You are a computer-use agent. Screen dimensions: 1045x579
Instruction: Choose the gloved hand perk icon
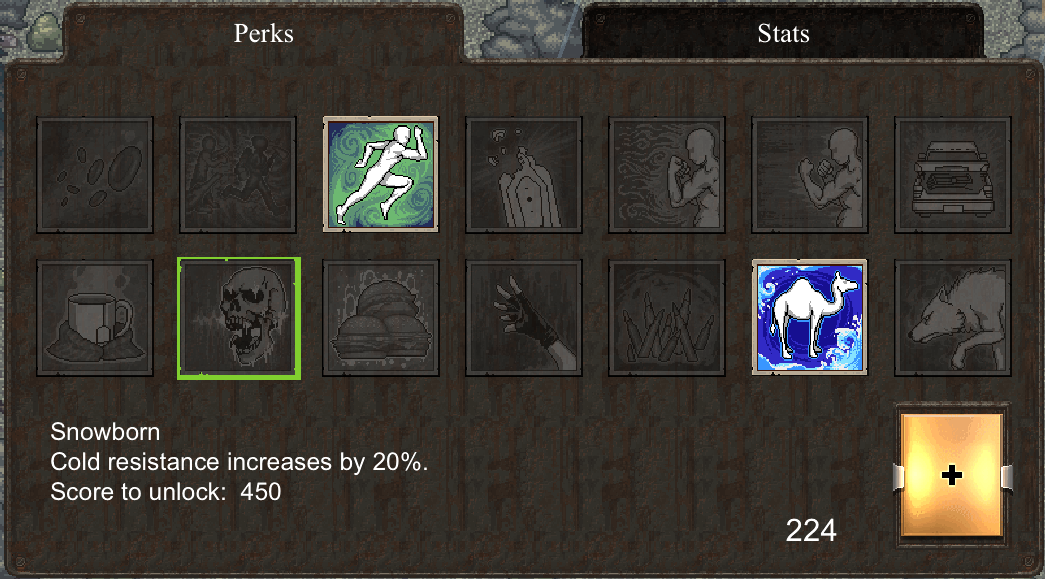pos(524,318)
